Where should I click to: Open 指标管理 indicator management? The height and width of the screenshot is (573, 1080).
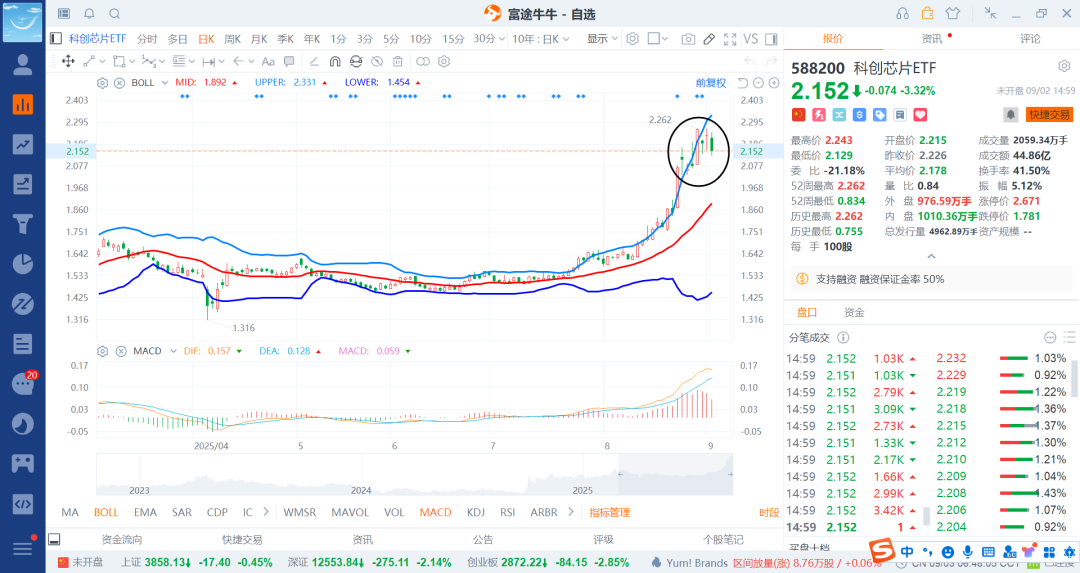coord(610,512)
